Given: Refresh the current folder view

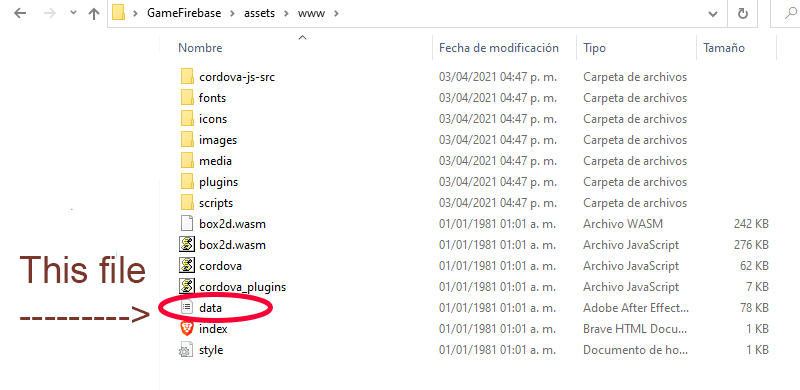Looking at the screenshot, I should [x=743, y=14].
